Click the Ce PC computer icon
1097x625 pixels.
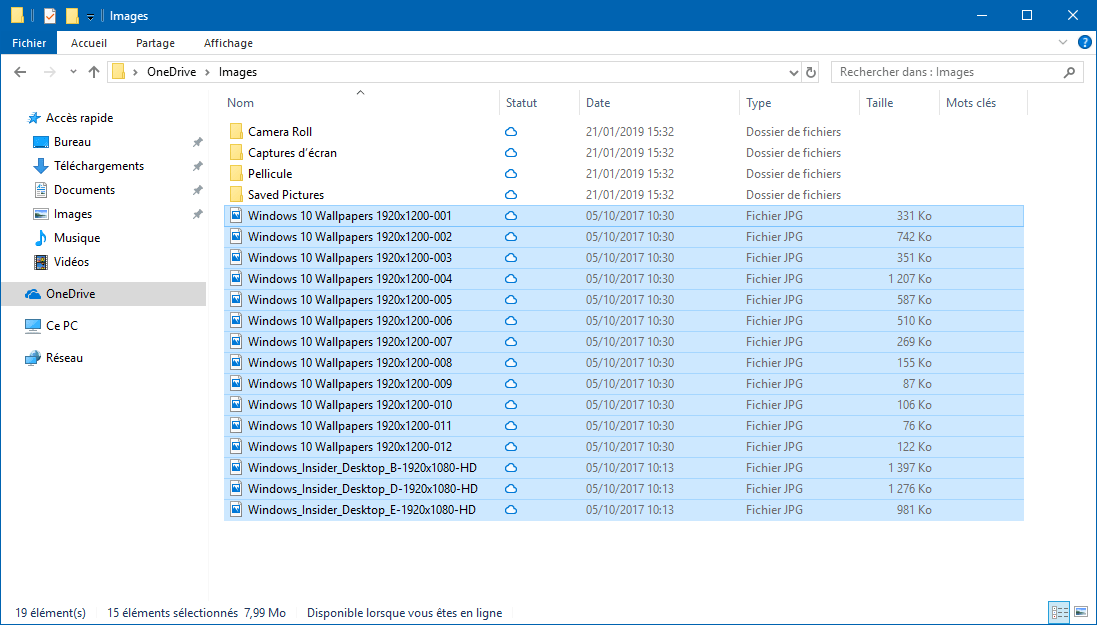(33, 326)
